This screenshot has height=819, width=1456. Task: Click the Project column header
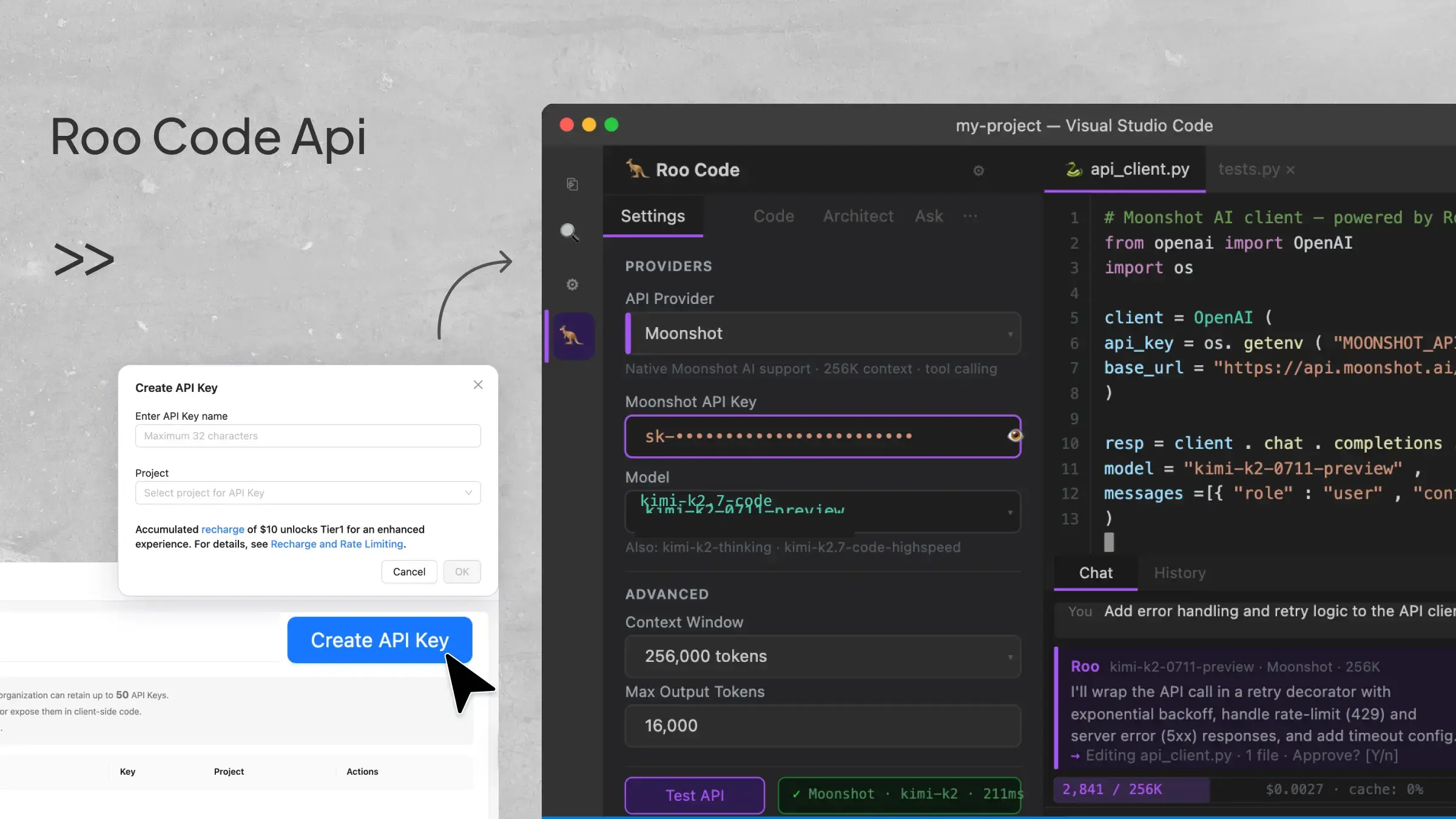229,772
